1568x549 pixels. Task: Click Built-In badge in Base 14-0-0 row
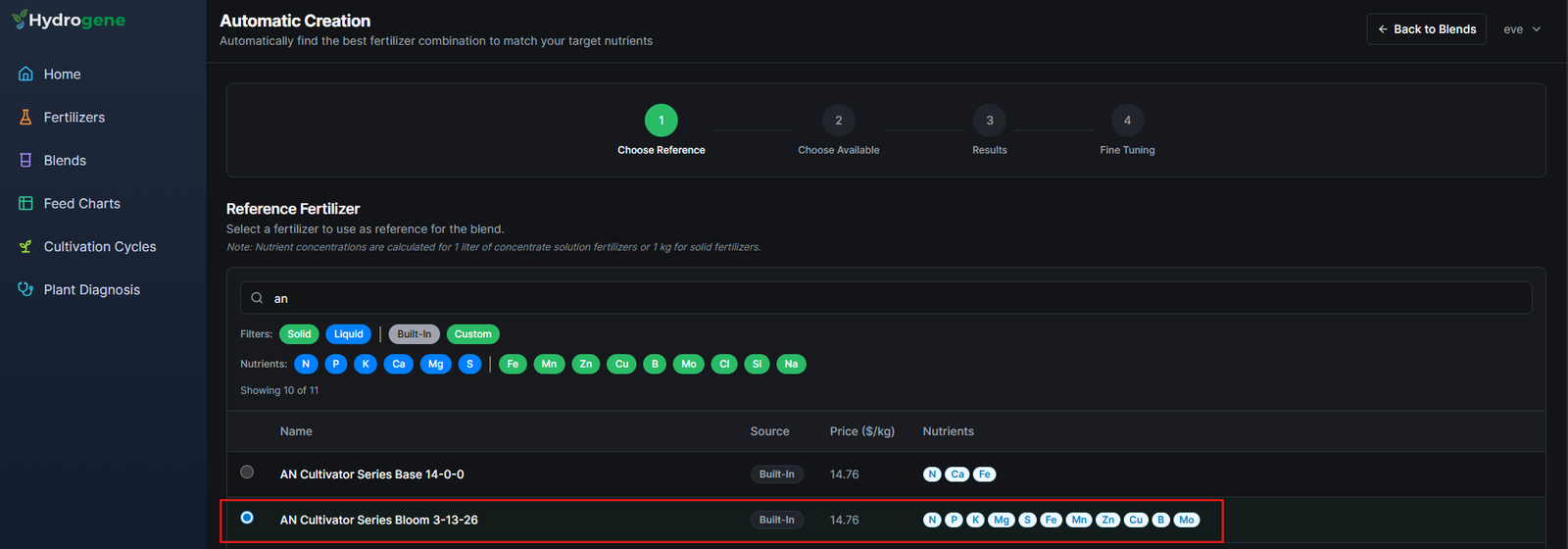click(777, 474)
